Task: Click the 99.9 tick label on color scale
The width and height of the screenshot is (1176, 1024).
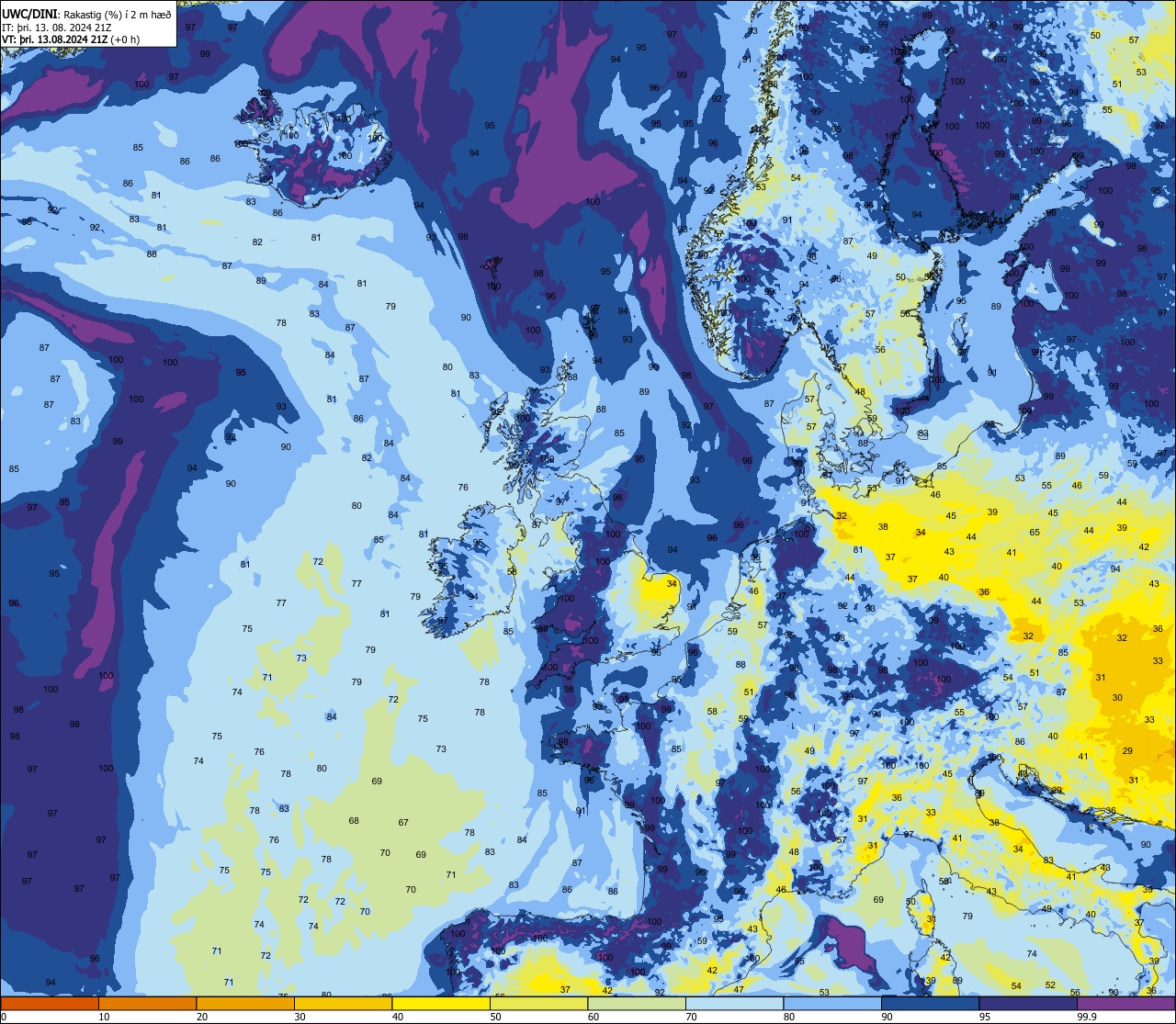Action: [1088, 1017]
